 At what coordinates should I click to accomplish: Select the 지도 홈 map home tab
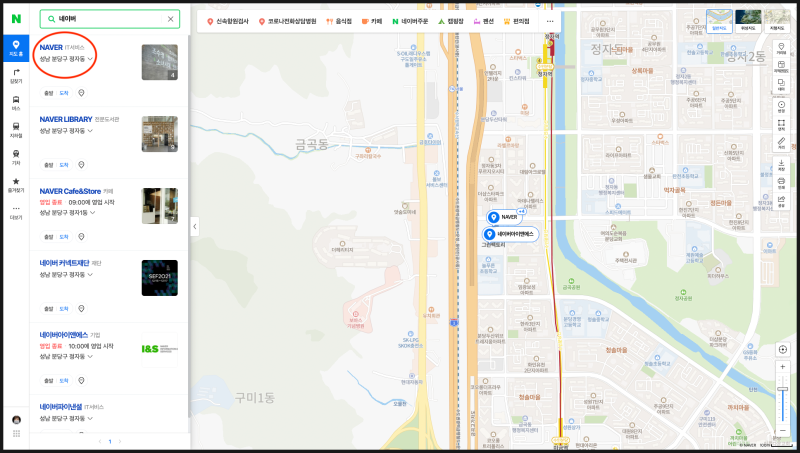click(16, 48)
